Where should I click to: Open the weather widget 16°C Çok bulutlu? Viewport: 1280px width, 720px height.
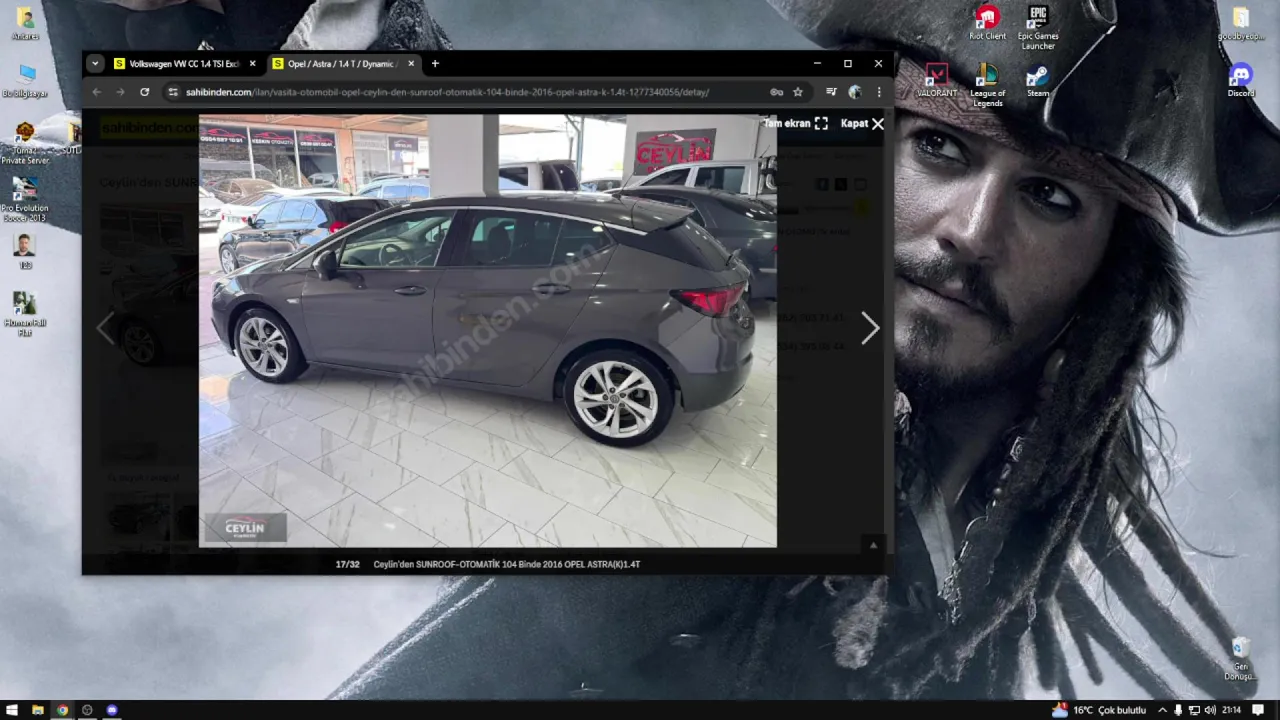pyautogui.click(x=1098, y=710)
